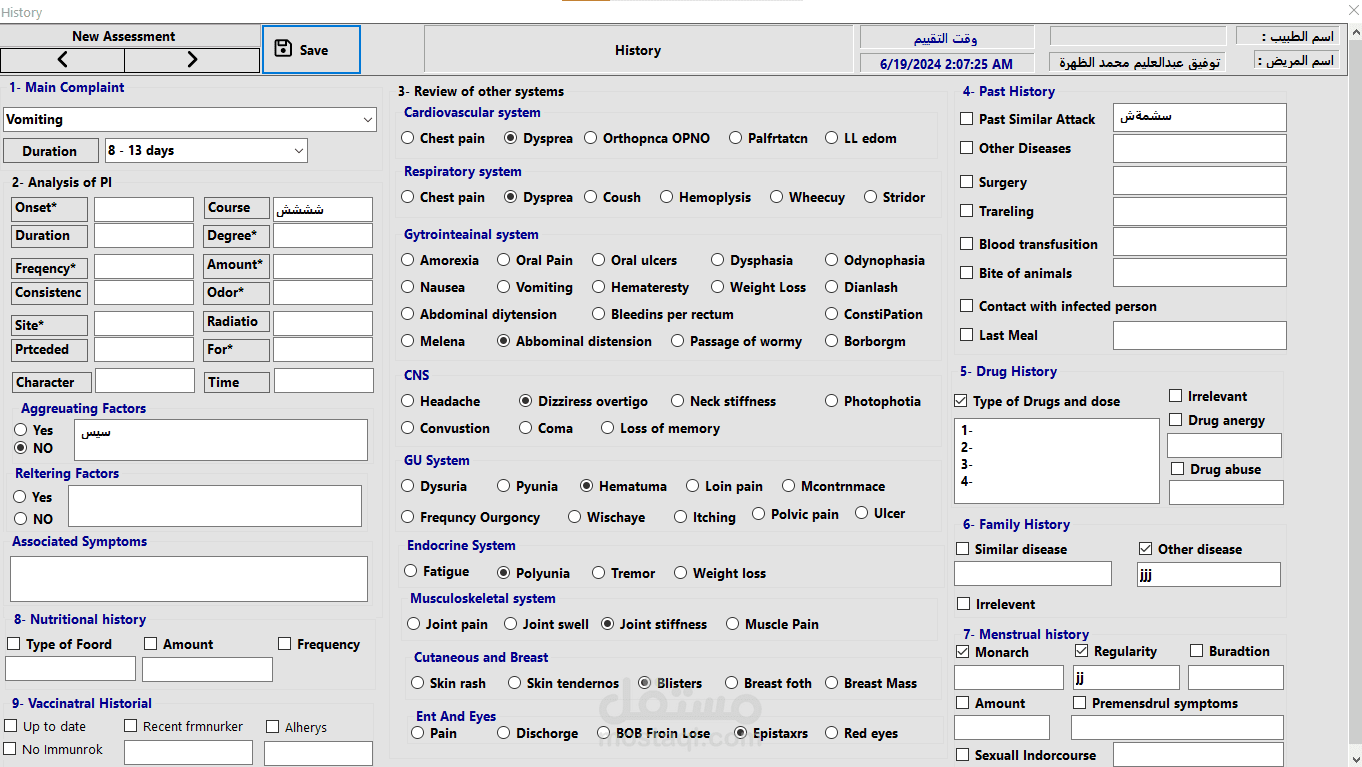Click the Character button
The height and width of the screenshot is (767, 1362).
[51, 382]
